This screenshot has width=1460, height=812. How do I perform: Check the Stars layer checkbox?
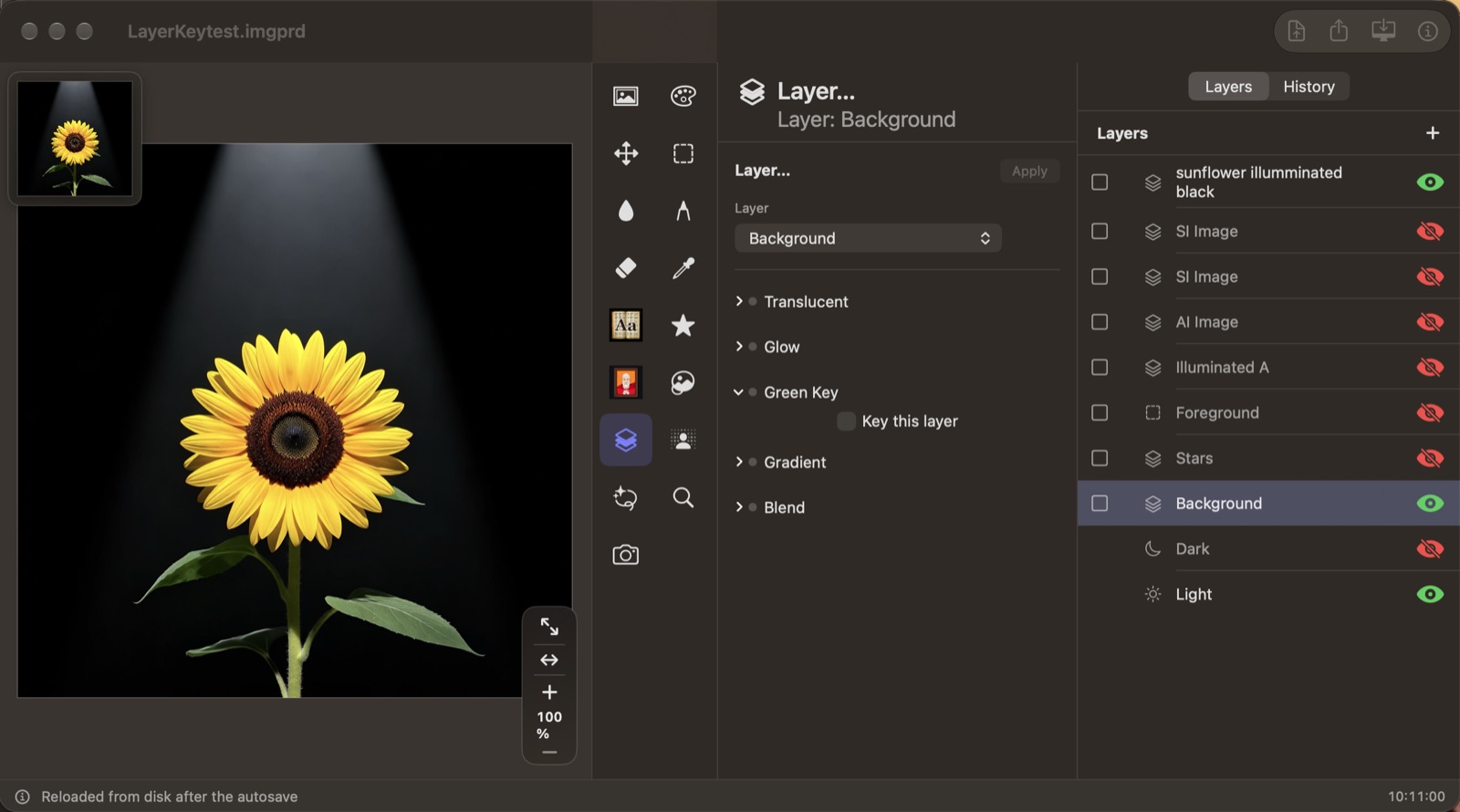(x=1100, y=458)
